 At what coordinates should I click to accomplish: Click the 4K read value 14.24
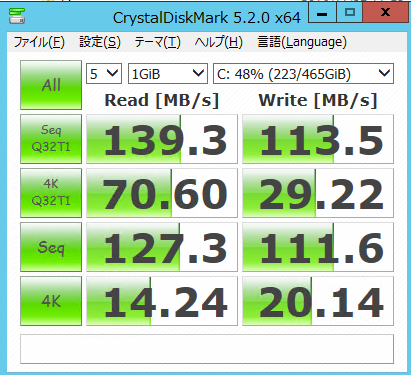[162, 301]
